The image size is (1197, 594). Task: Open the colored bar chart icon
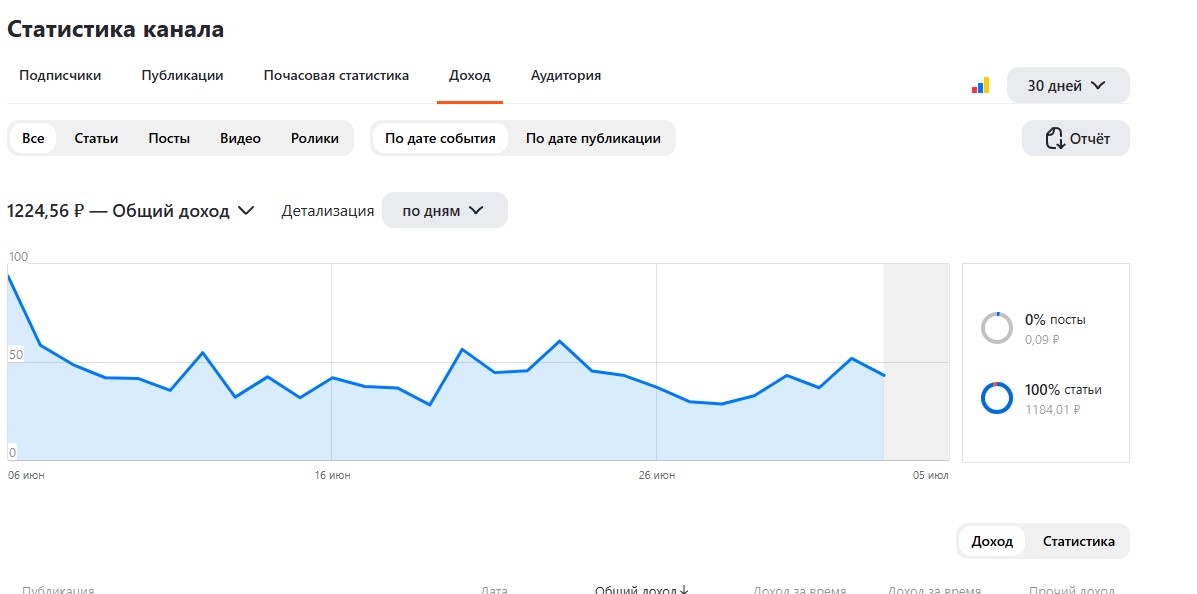tap(980, 86)
